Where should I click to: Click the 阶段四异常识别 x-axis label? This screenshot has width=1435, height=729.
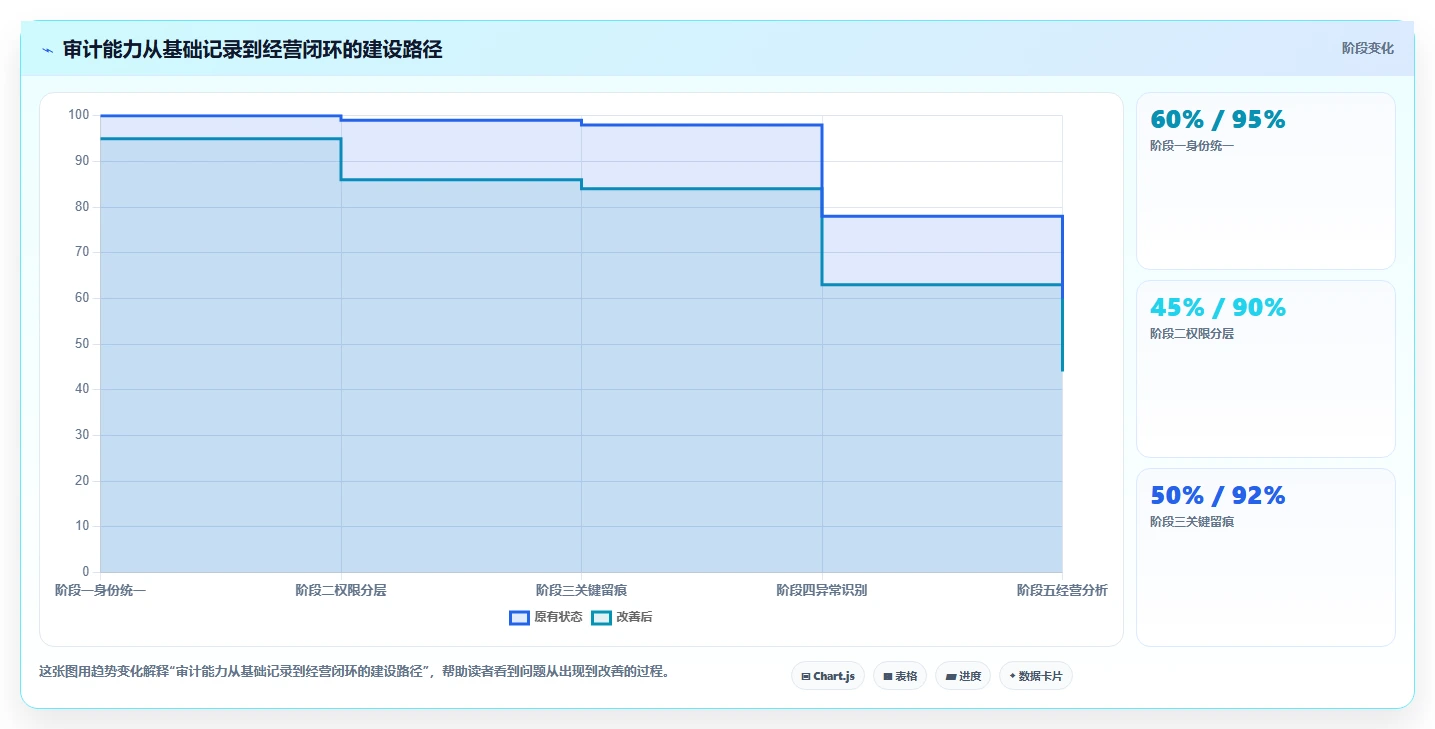click(822, 590)
